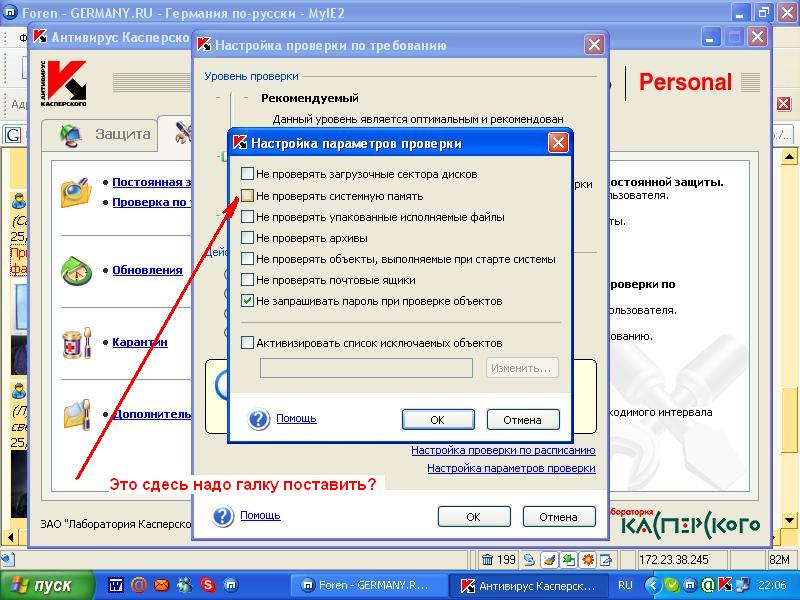Click help question-mark icon in parameters dialog
Image resolution: width=800 pixels, height=600 pixels.
point(259,419)
